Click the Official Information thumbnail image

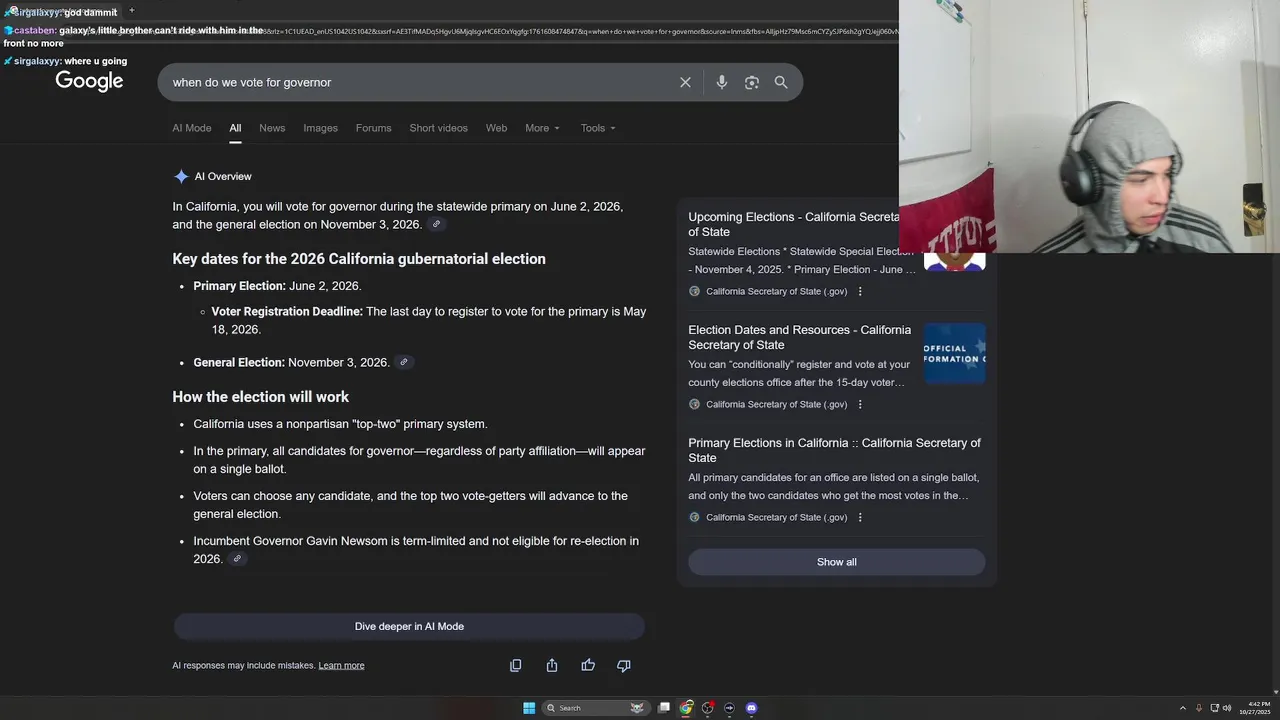[x=954, y=353]
